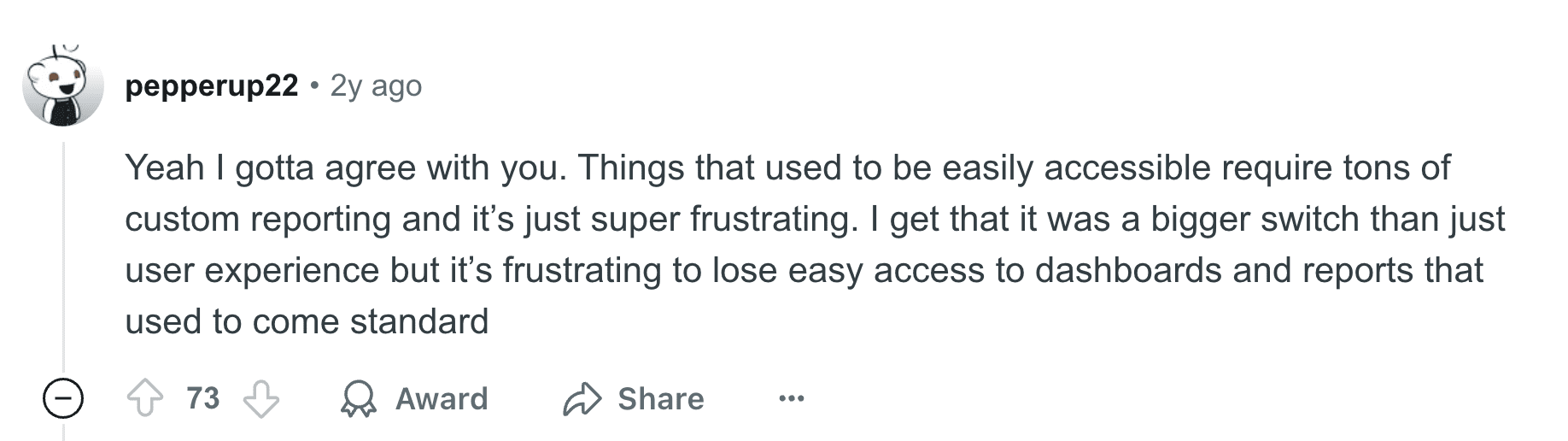Screen dimensions: 1568x441
Task: Click the pepperup22 Snoo avatar
Action: tap(62, 86)
